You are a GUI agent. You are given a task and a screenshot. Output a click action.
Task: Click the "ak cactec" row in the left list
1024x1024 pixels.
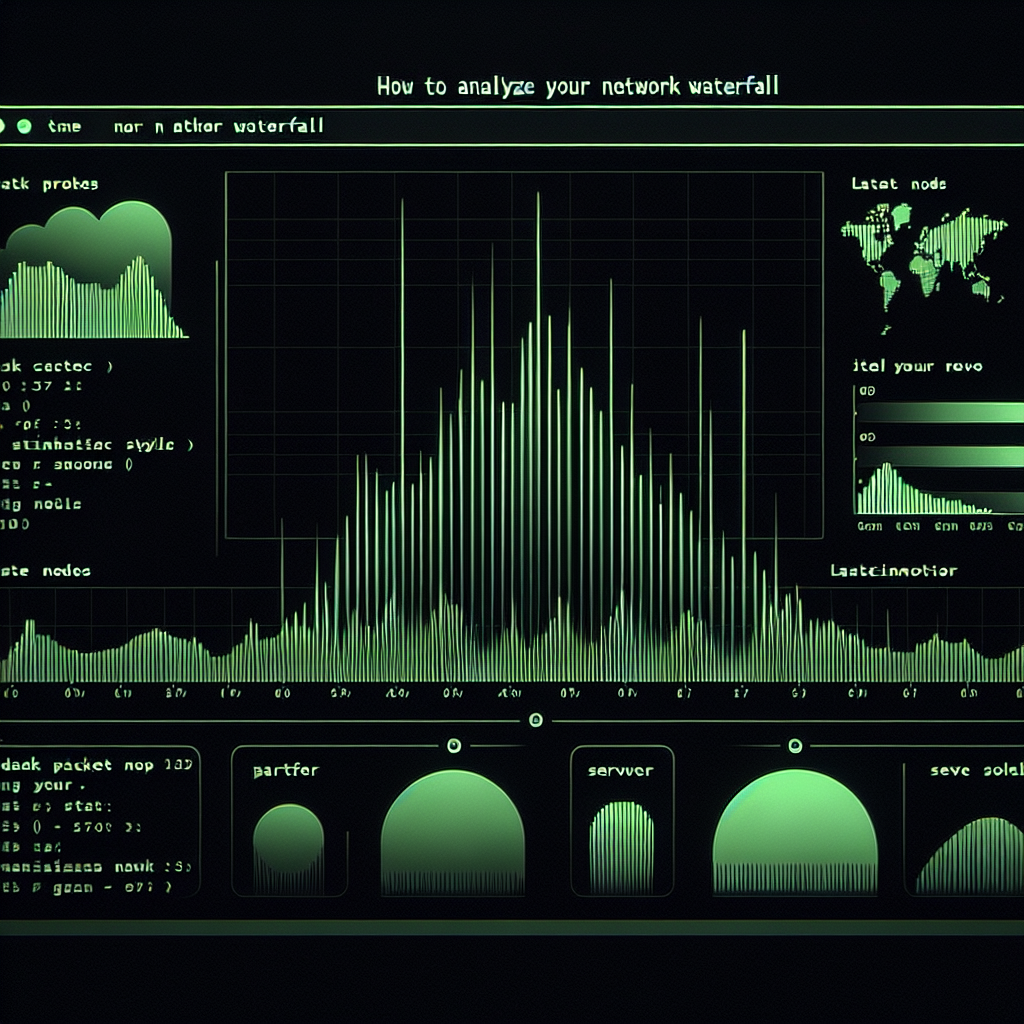[57, 366]
